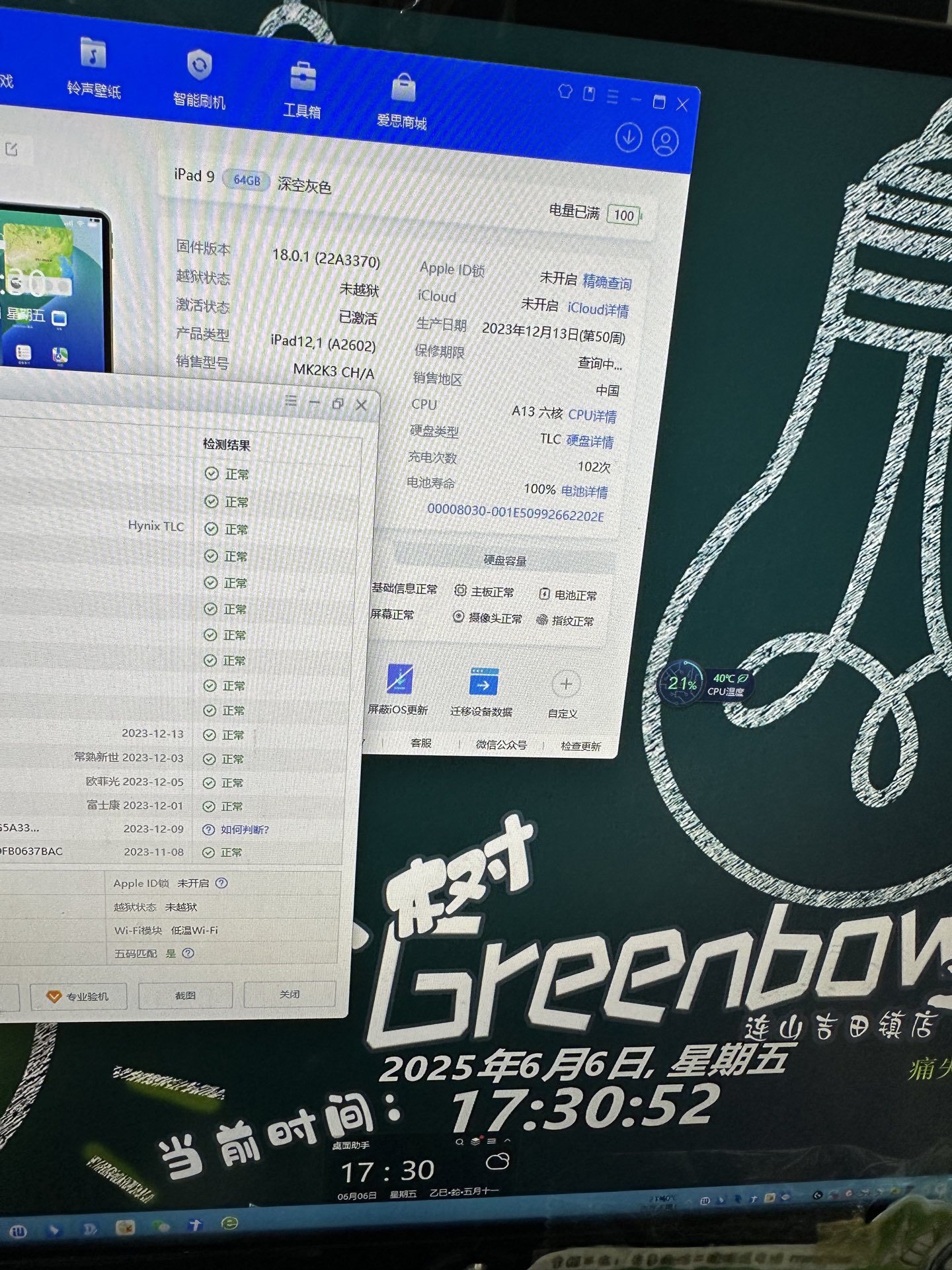Click the Wi-Fi模块 低温Wi-Fi entry
This screenshot has width=952, height=1270.
click(166, 930)
